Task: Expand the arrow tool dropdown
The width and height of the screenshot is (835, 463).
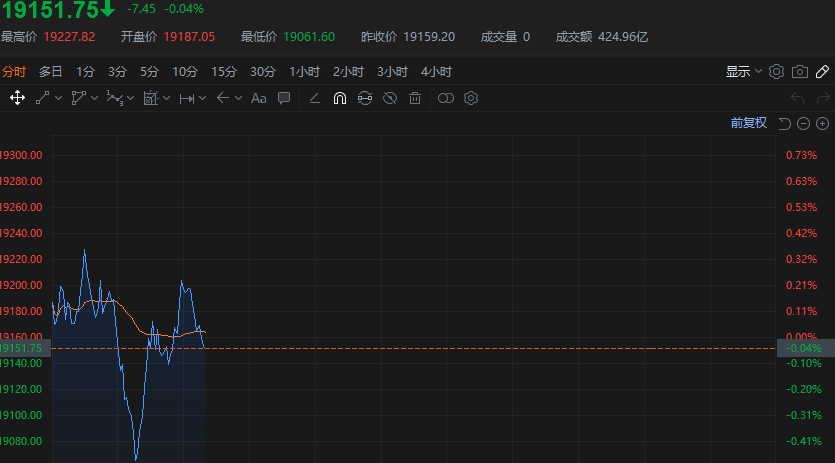Action: [238, 98]
